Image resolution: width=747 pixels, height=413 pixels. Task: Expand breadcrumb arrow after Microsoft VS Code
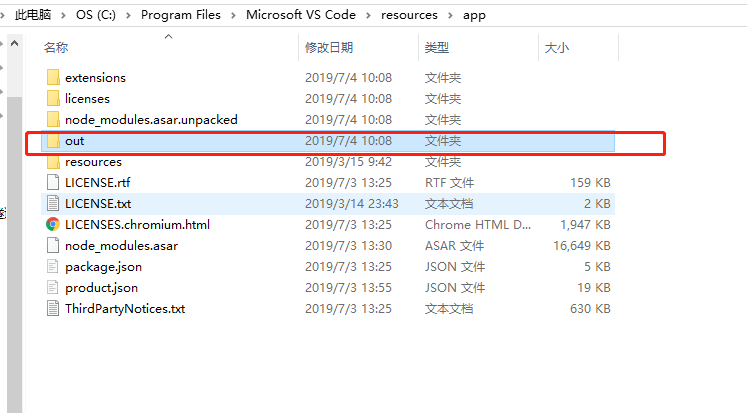[x=371, y=16]
